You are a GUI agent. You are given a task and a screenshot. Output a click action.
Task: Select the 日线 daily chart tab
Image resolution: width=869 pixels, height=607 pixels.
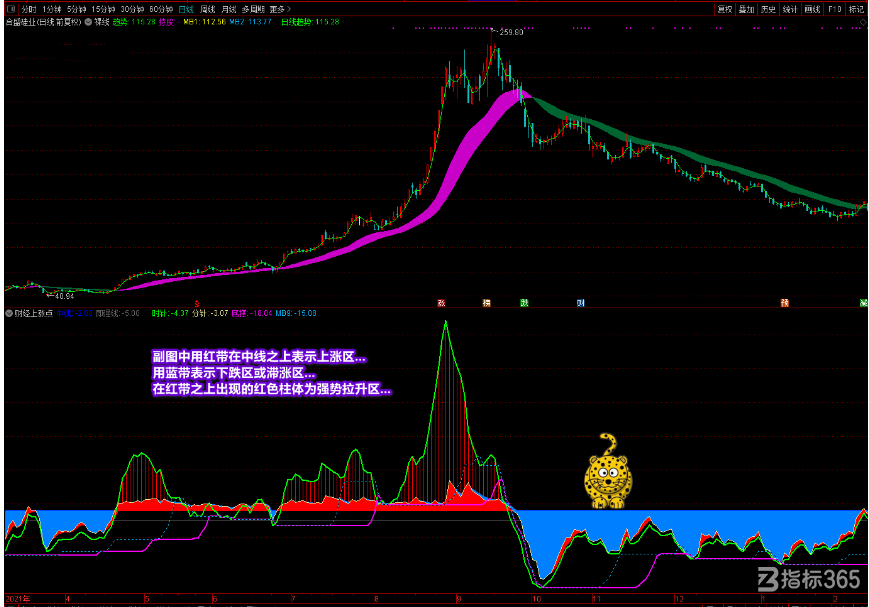(186, 9)
